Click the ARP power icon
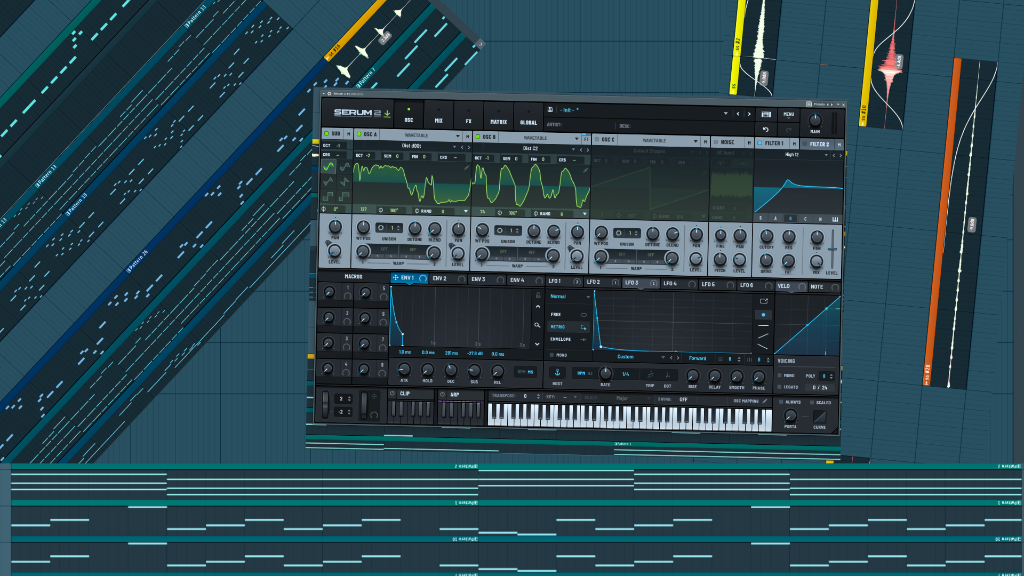This screenshot has width=1024, height=576. tap(442, 394)
